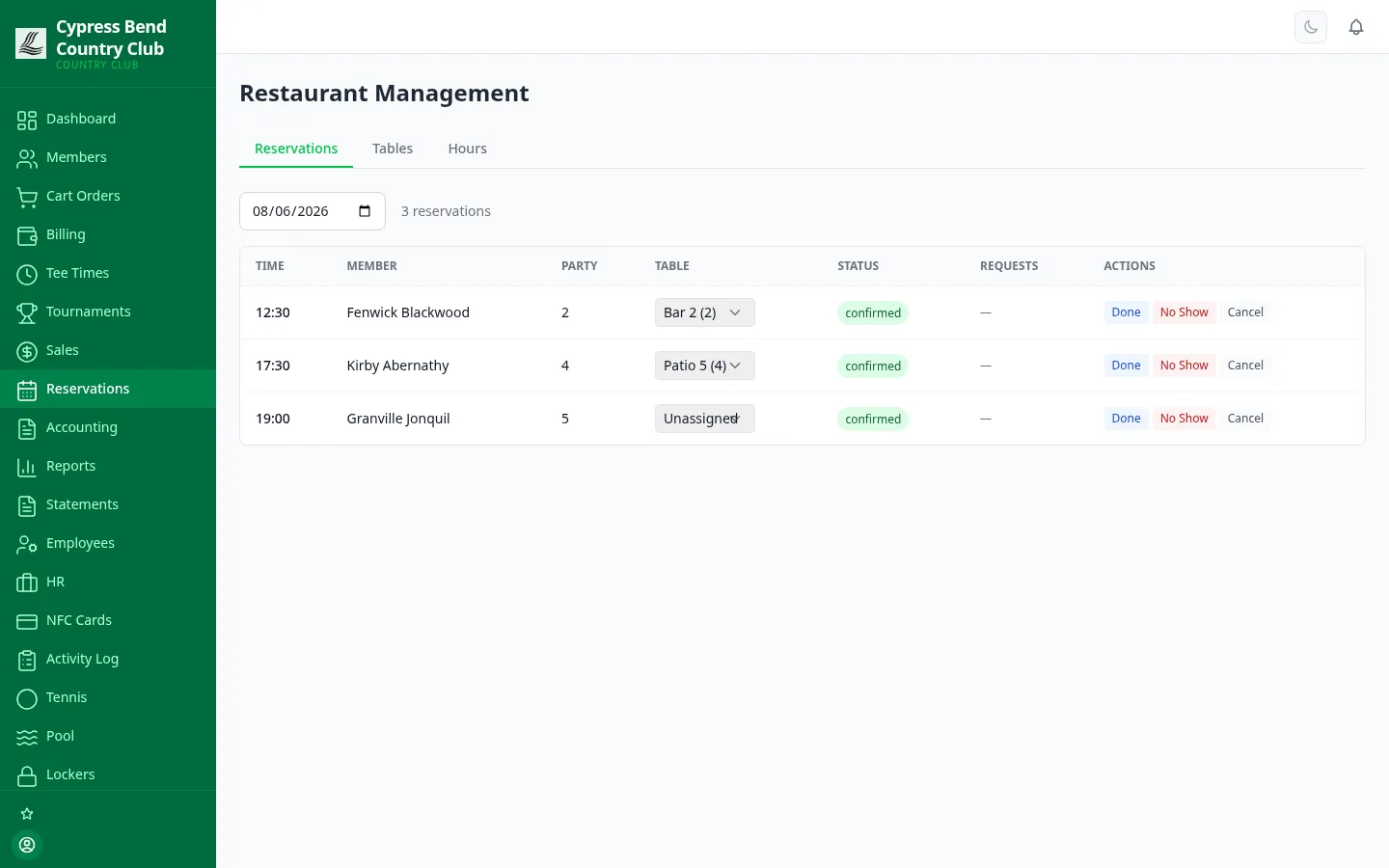Mark Granville Jonquil as No Show
Image resolution: width=1389 pixels, height=868 pixels.
coord(1184,419)
